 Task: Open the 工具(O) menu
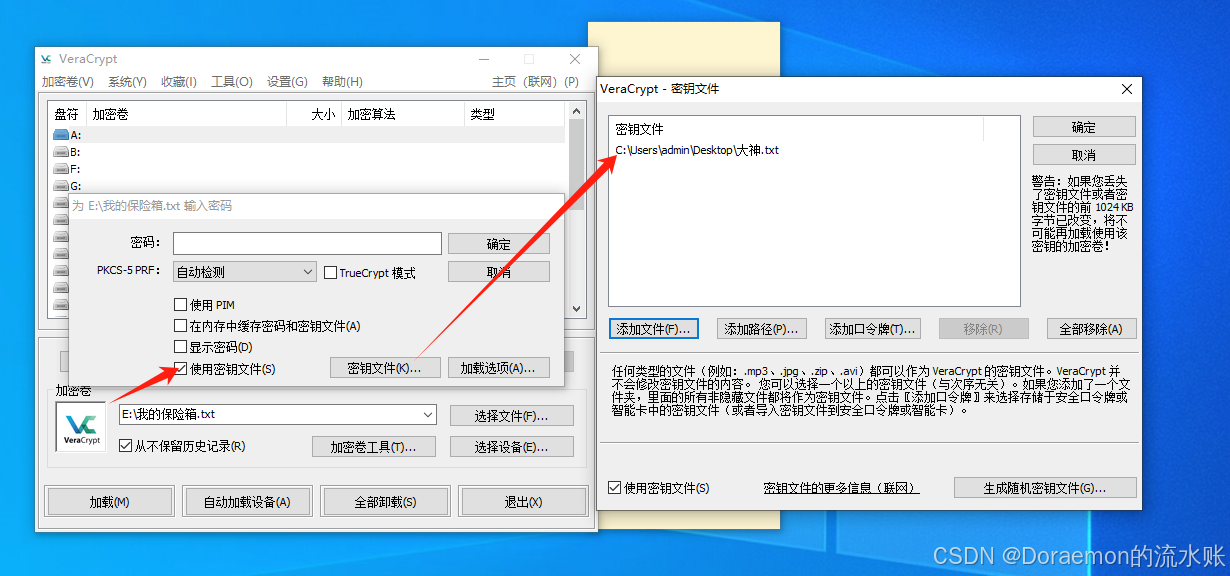click(232, 82)
